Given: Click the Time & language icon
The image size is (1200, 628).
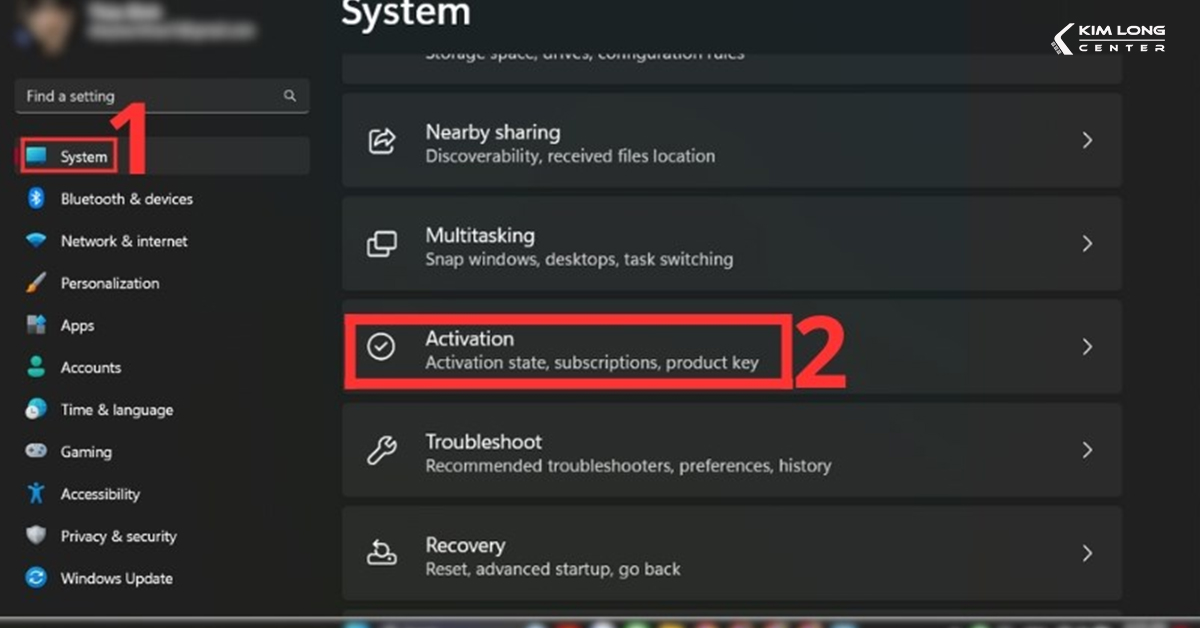Looking at the screenshot, I should (36, 409).
